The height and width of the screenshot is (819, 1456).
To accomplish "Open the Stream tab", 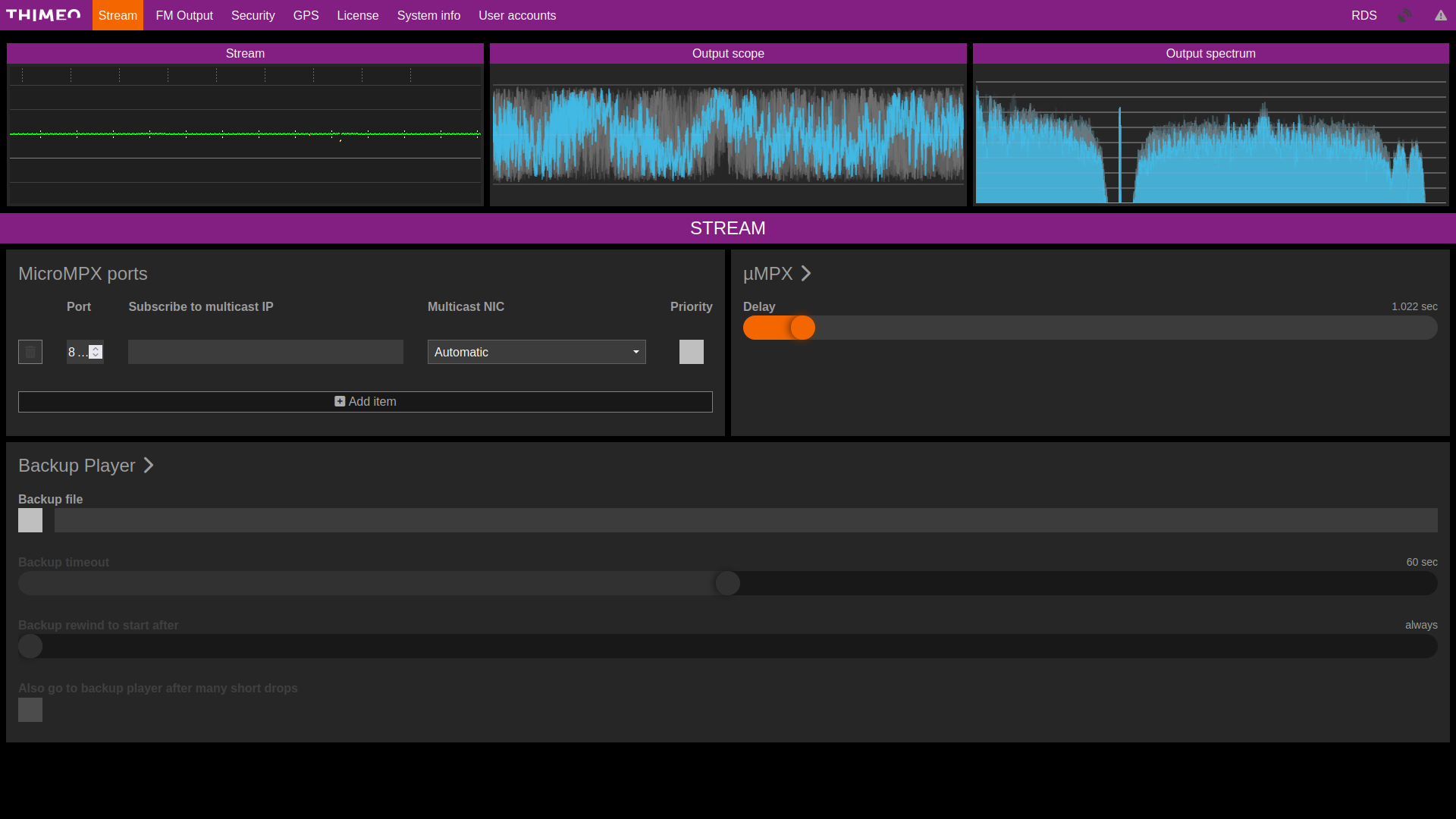I will 118,15.
